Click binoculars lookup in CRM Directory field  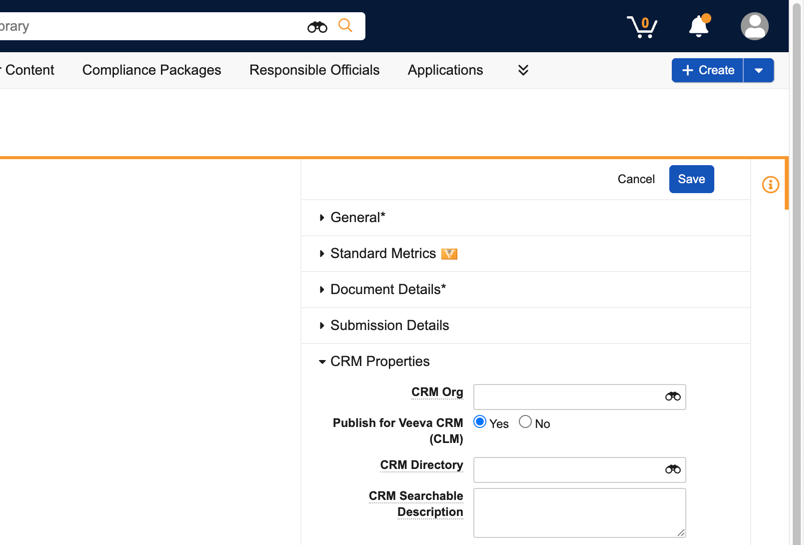click(673, 469)
